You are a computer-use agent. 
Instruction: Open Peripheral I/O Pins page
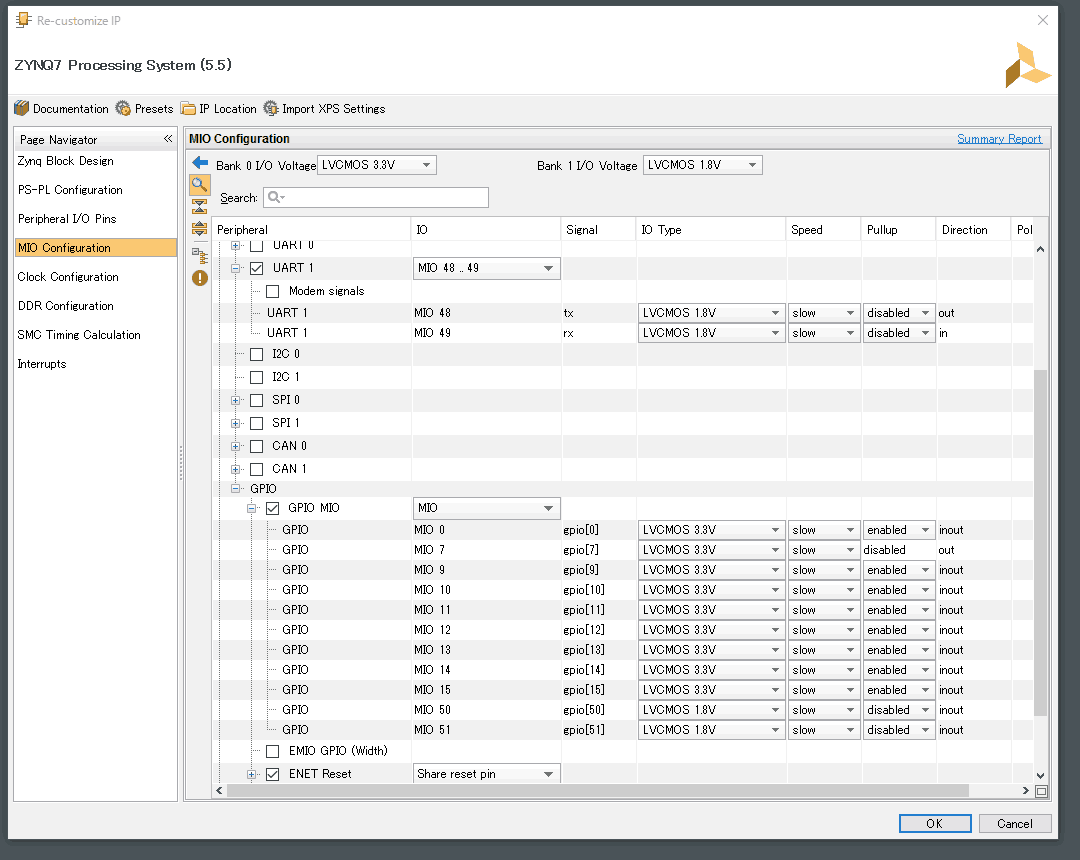[68, 219]
